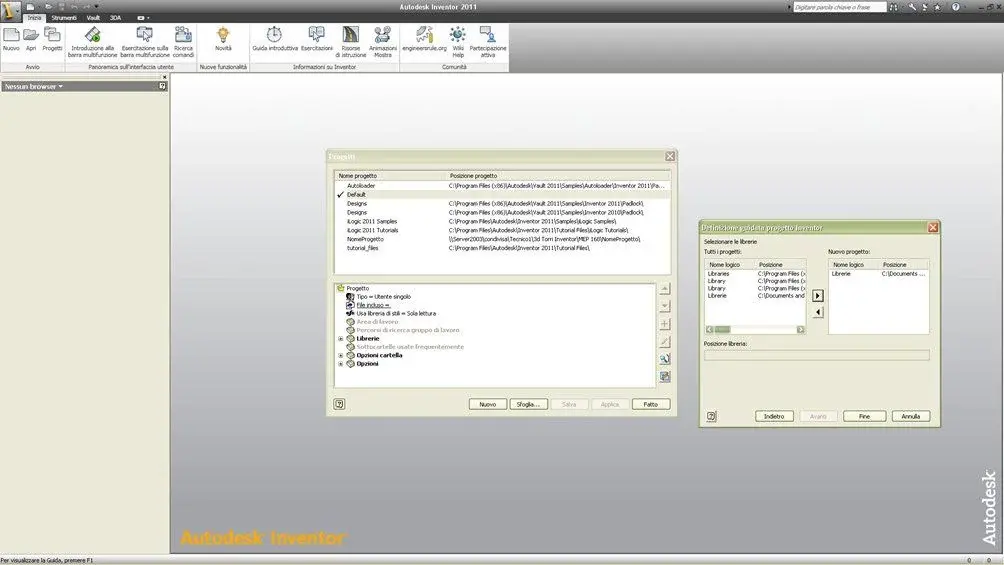This screenshot has height=565, width=1004.
Task: Start Esercitazione sulla barra multifunzione
Action: 145,42
